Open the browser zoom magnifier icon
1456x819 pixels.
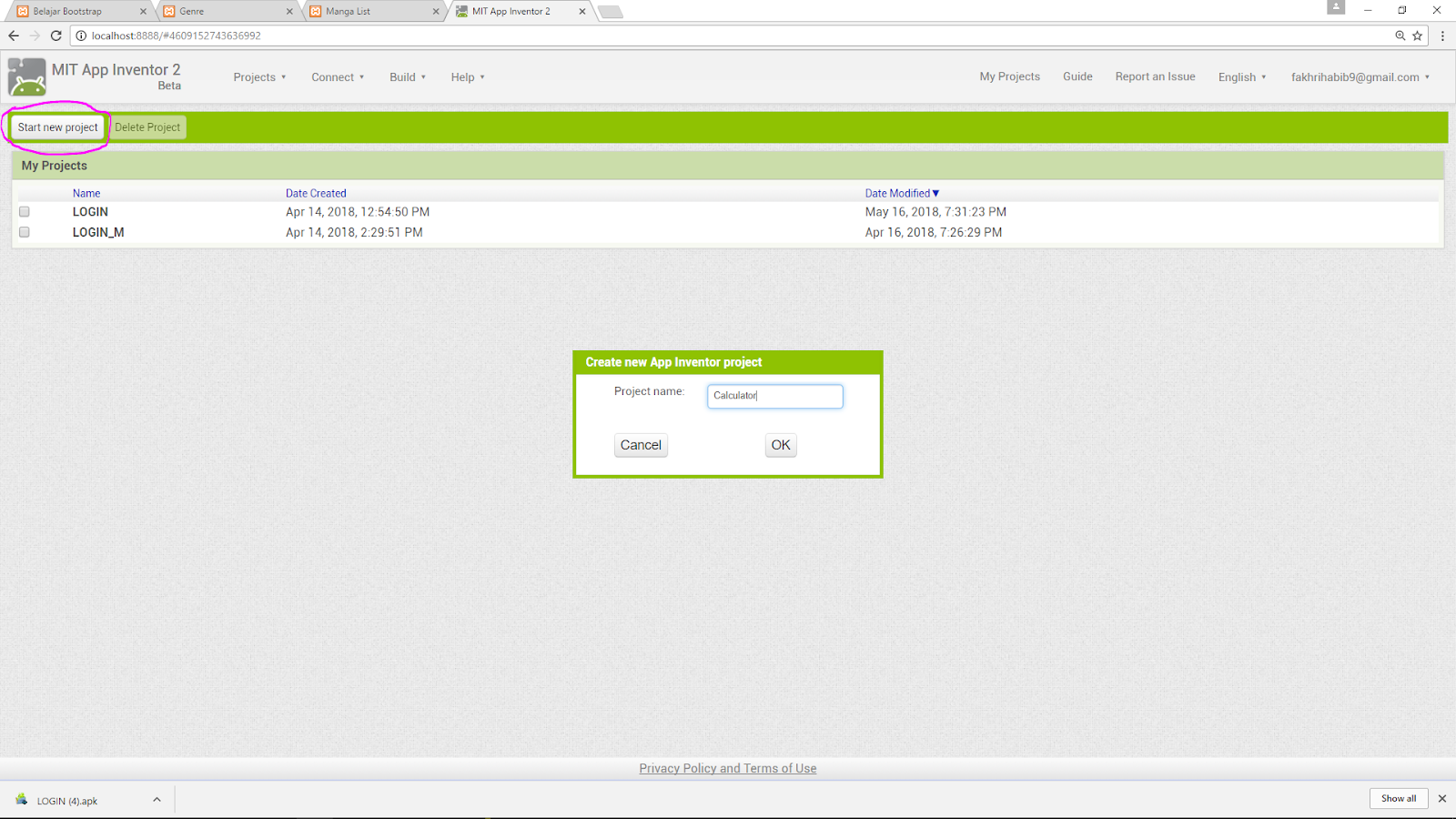pyautogui.click(x=1400, y=35)
